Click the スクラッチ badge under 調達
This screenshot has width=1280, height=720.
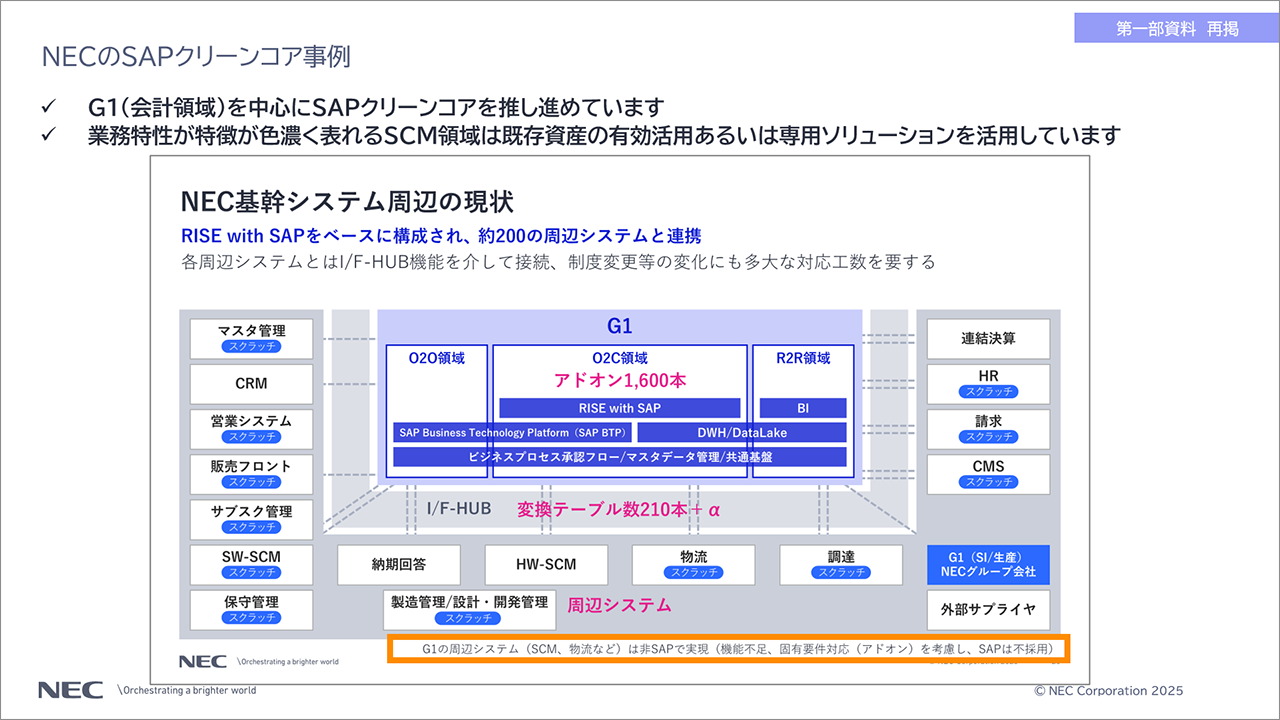tap(840, 573)
